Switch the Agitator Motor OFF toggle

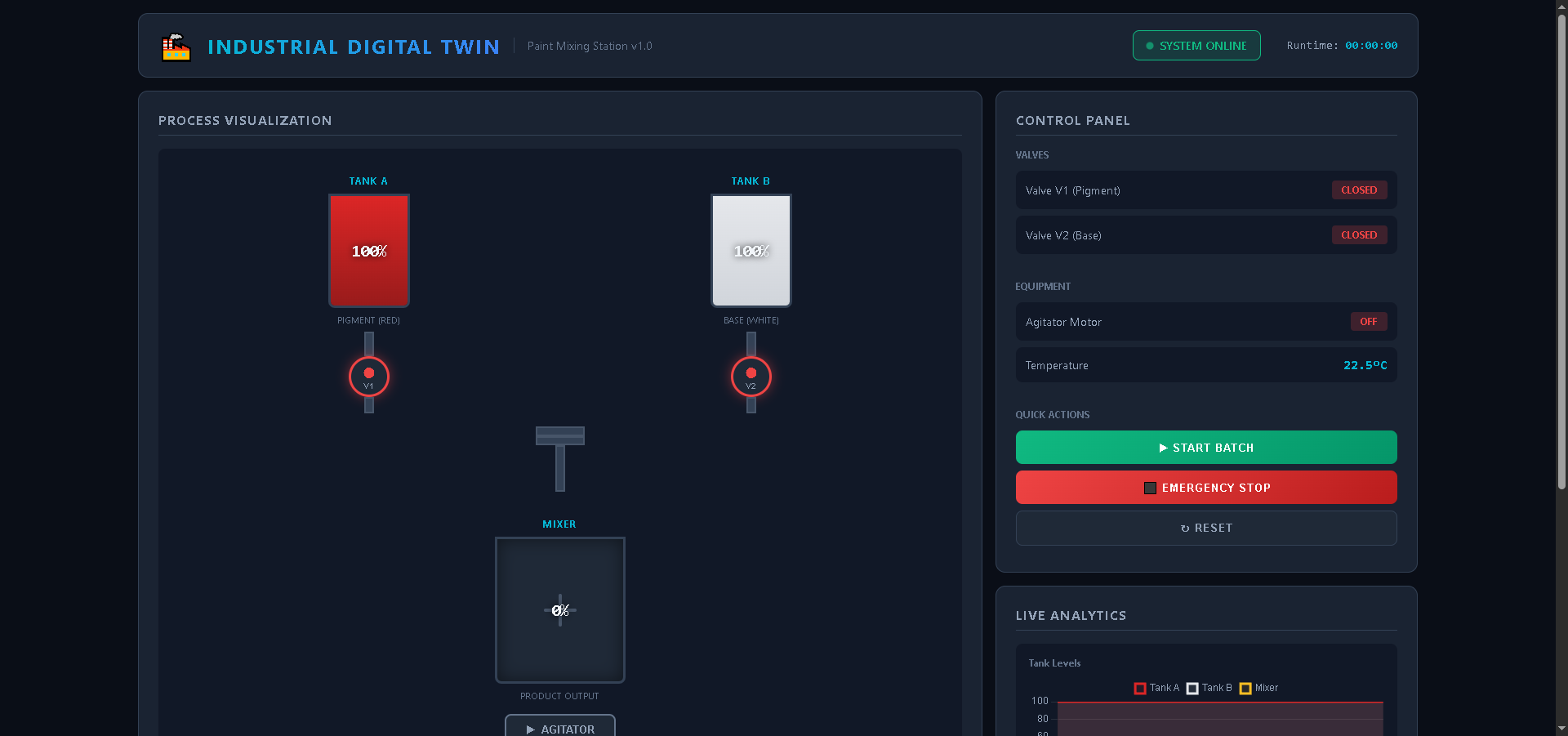tap(1369, 322)
